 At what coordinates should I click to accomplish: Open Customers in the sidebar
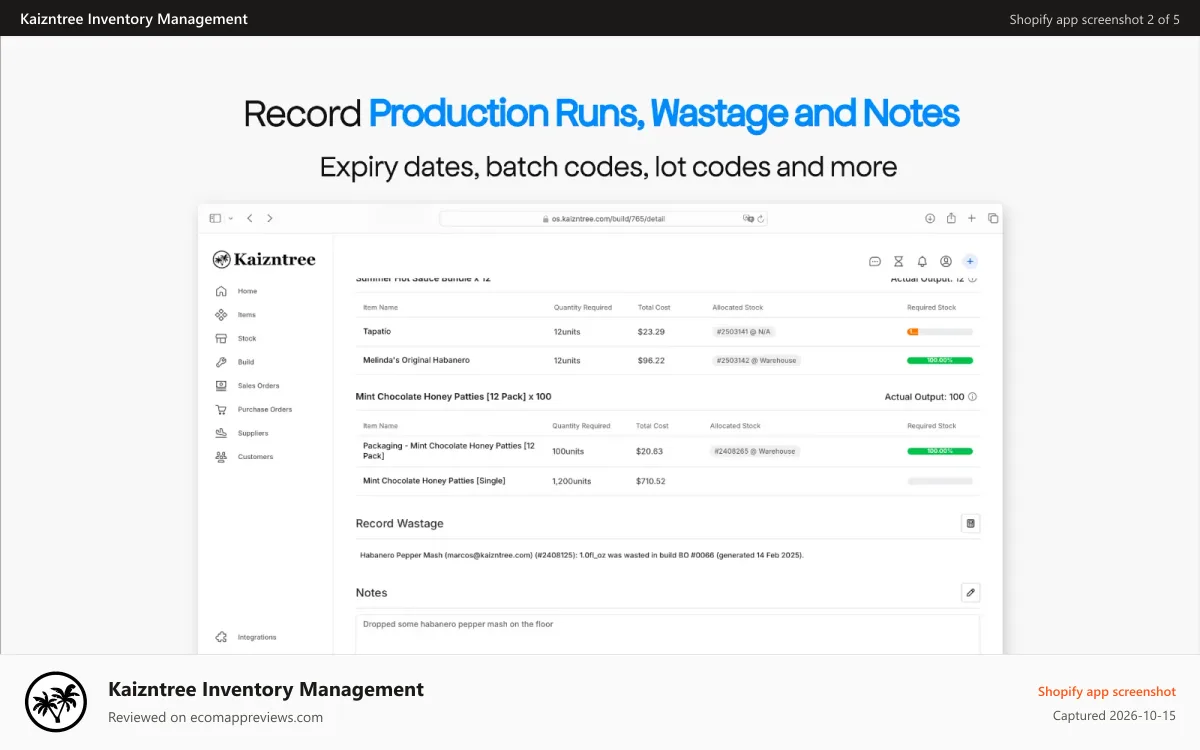244,457
